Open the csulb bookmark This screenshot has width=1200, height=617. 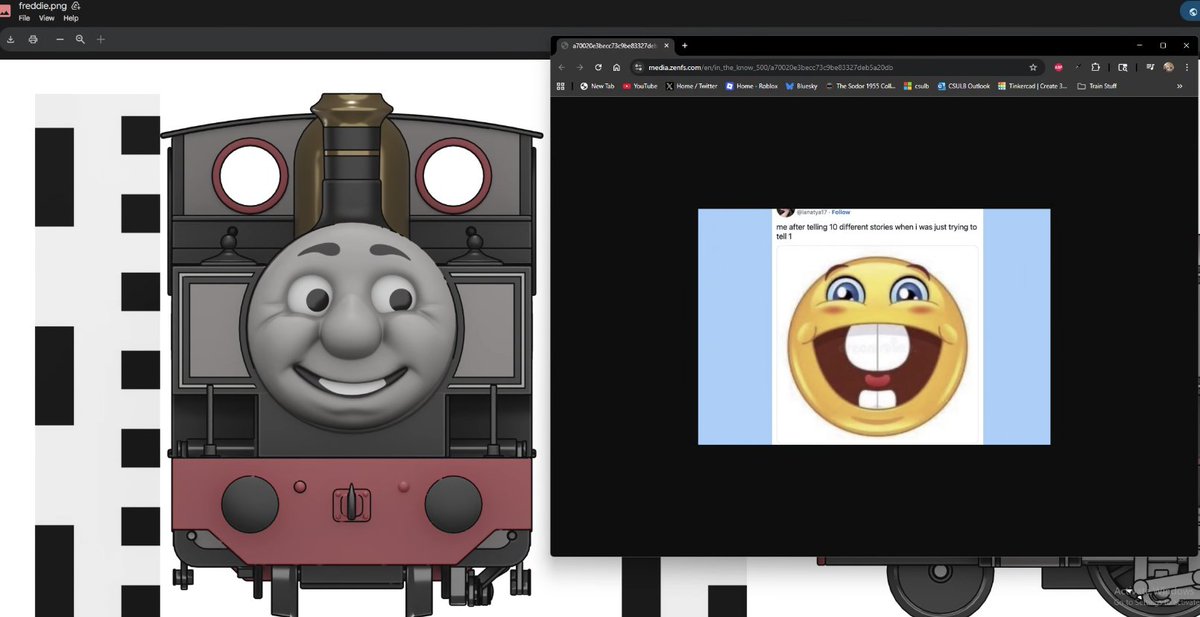pos(916,86)
